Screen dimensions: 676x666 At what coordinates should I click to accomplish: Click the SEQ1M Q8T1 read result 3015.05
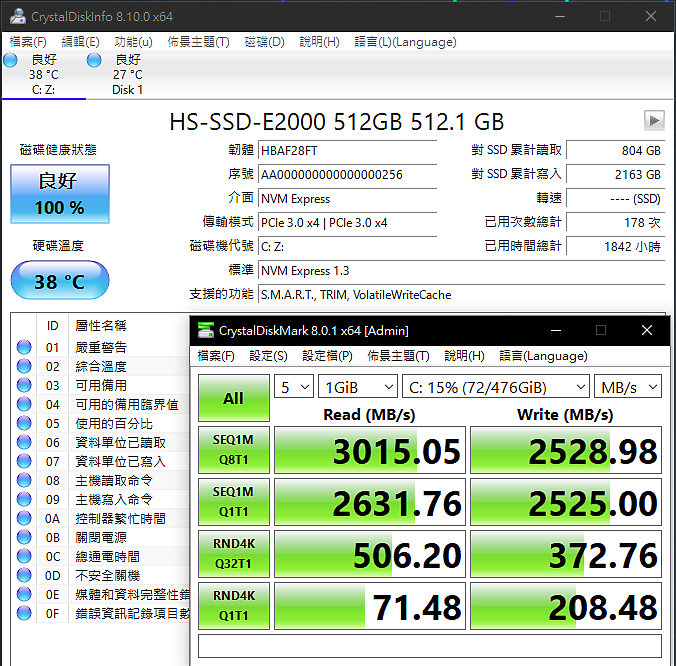point(370,450)
